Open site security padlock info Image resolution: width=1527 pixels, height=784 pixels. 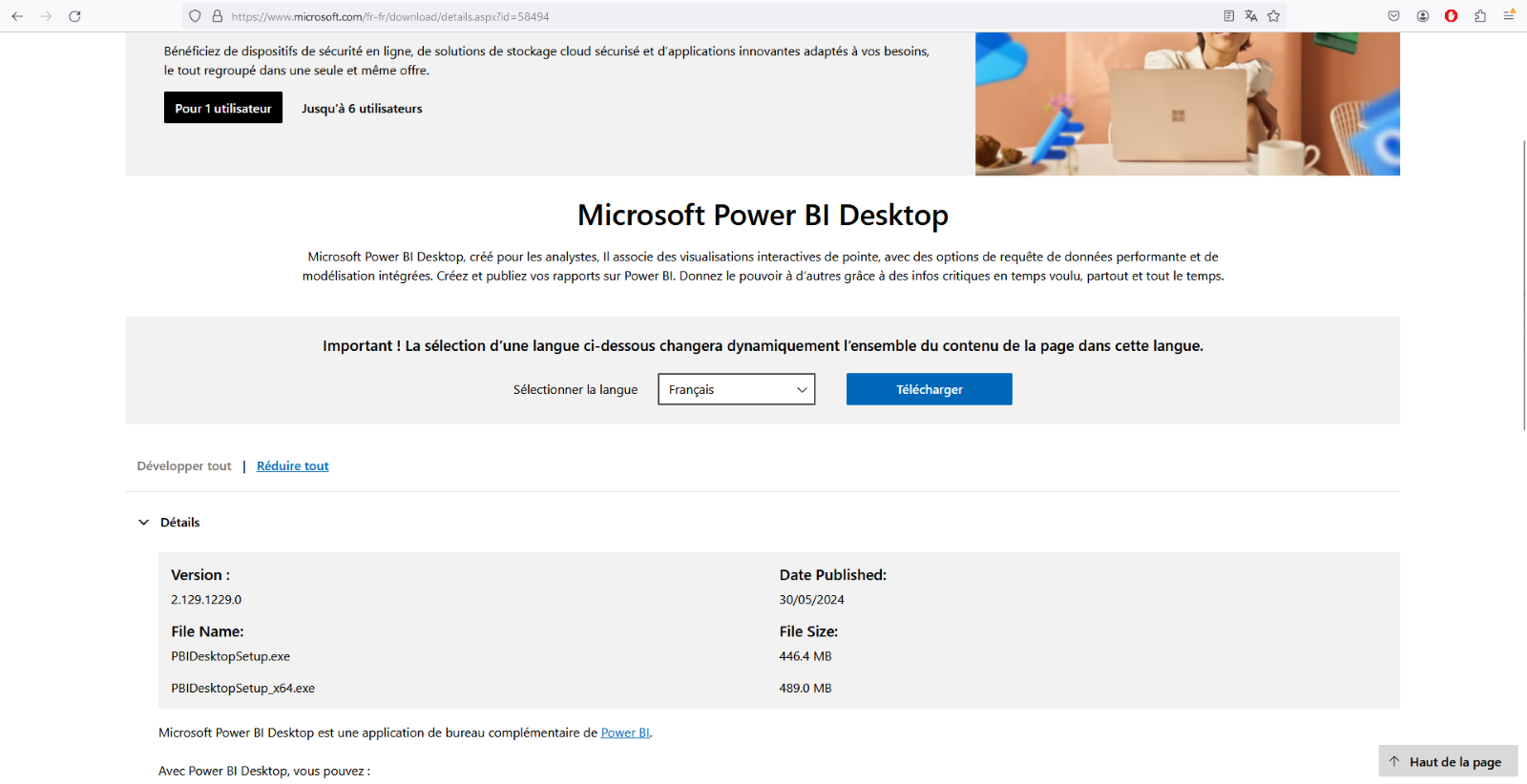click(218, 16)
